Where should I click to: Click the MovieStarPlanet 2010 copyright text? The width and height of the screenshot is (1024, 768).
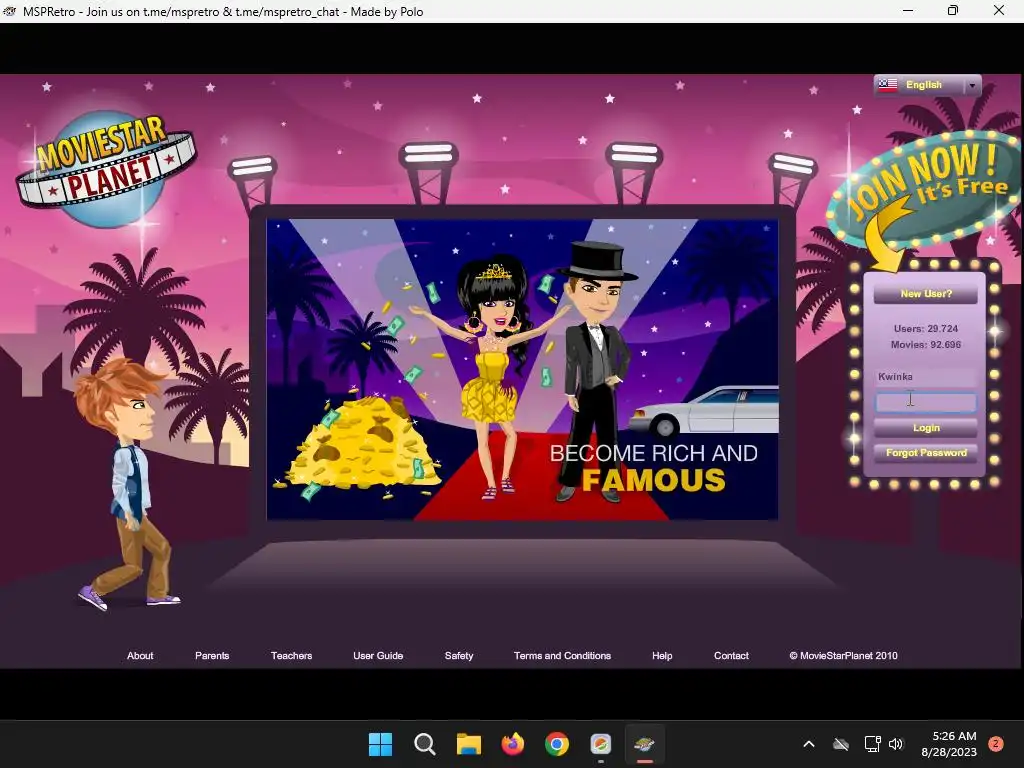point(843,656)
